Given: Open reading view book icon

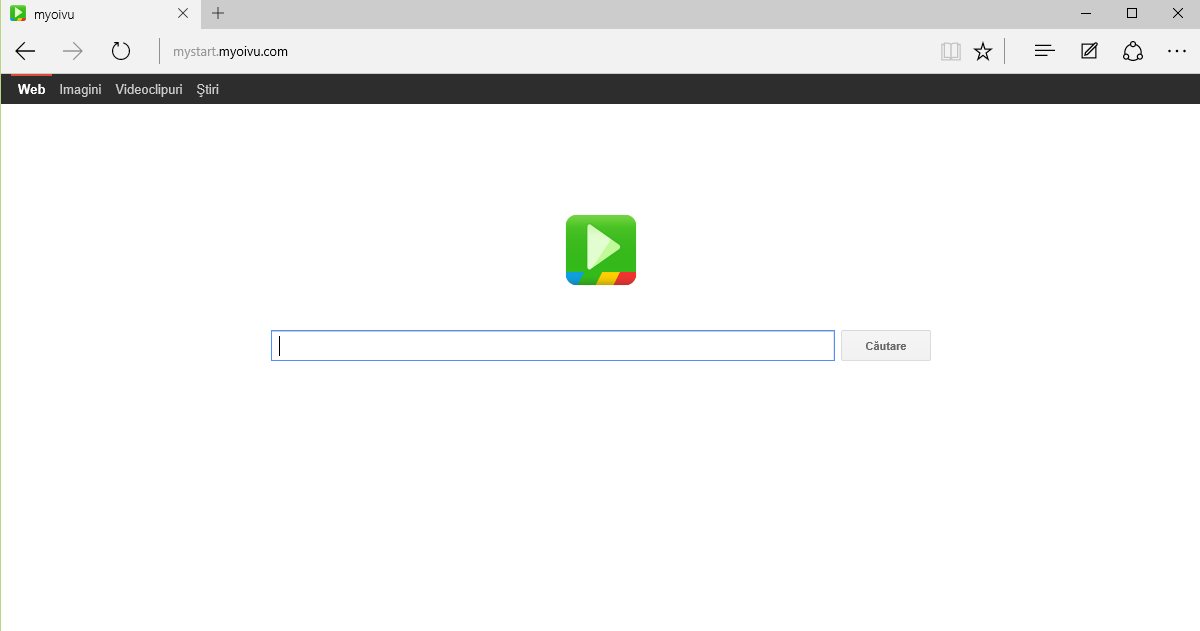Looking at the screenshot, I should coord(951,51).
